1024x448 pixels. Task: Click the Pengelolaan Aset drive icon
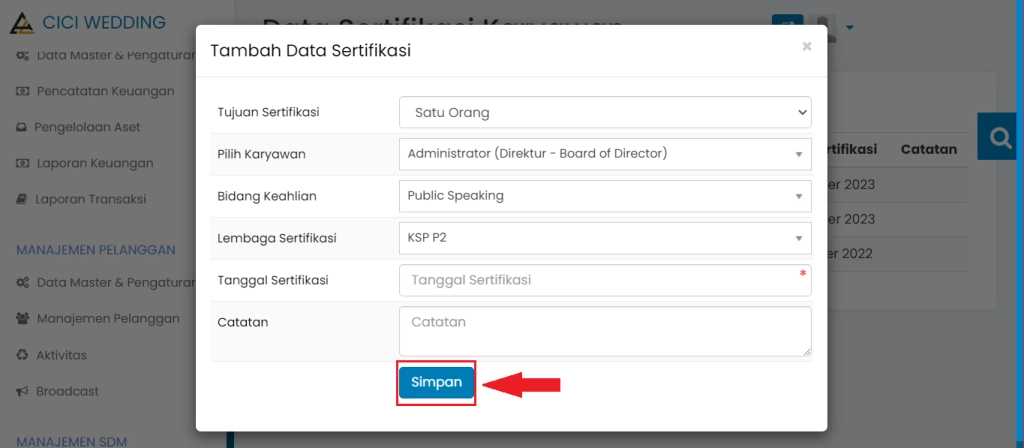(22, 127)
